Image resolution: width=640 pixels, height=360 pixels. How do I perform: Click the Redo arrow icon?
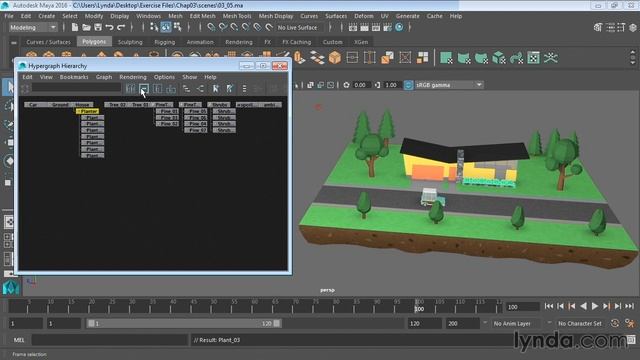click(121, 27)
